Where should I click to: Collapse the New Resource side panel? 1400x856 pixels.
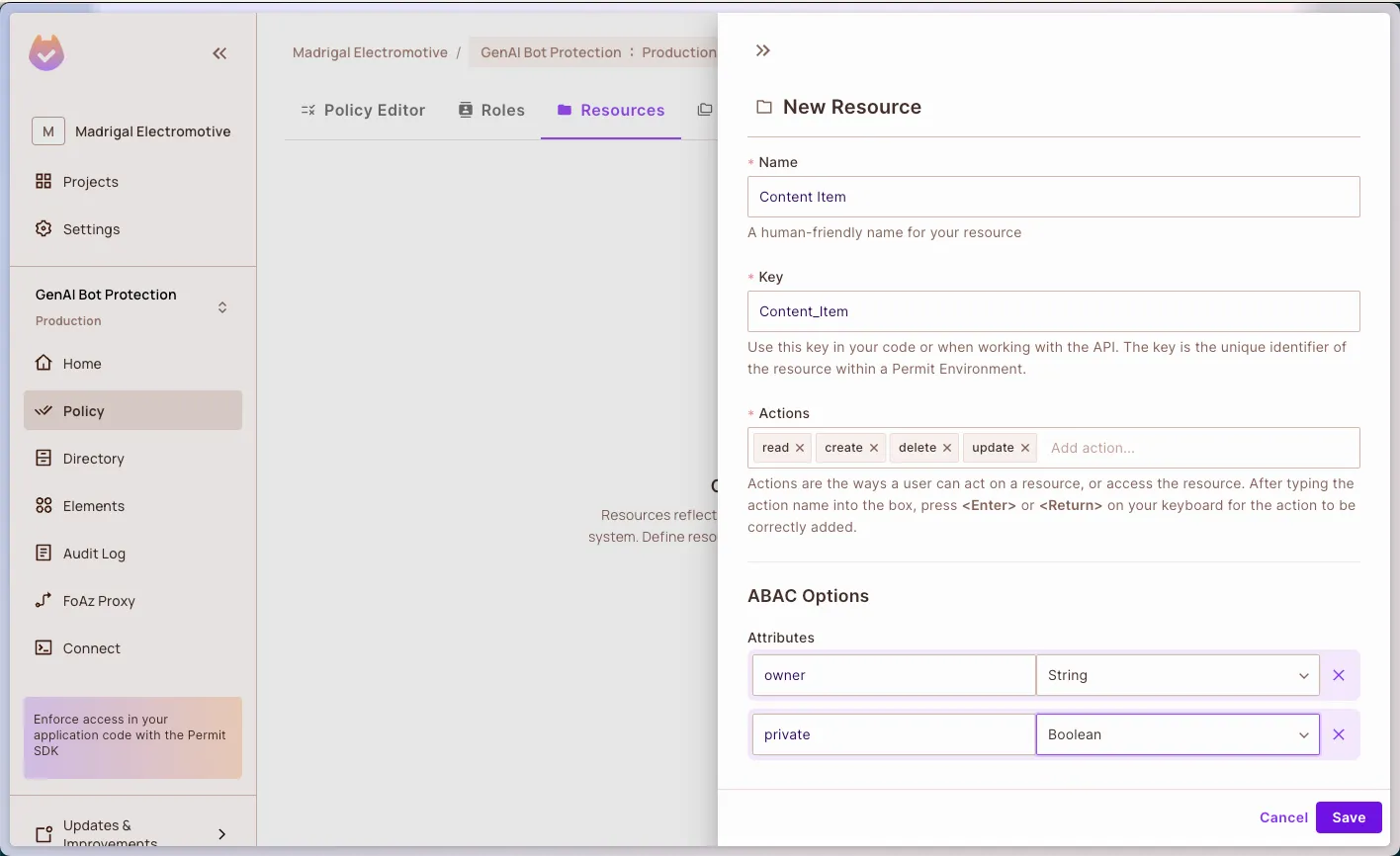762,50
